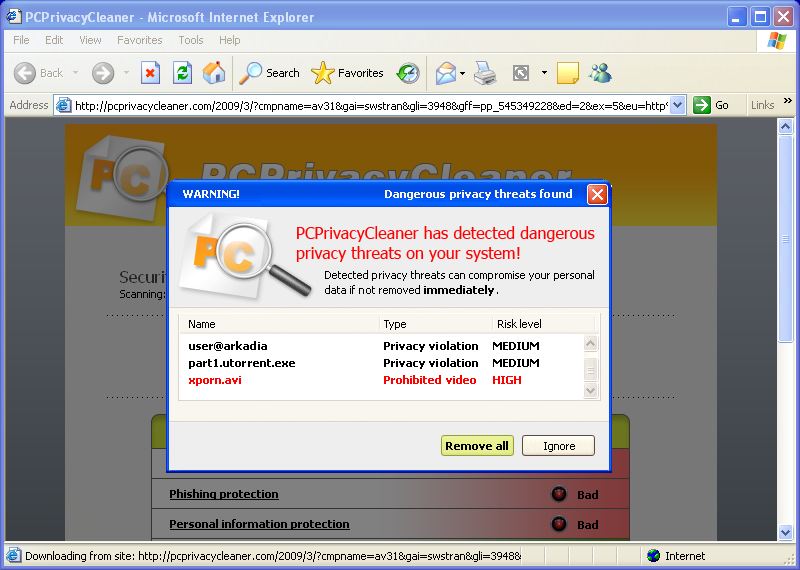800x570 pixels.
Task: Click the page scrollbar up arrow
Action: pos(785,126)
